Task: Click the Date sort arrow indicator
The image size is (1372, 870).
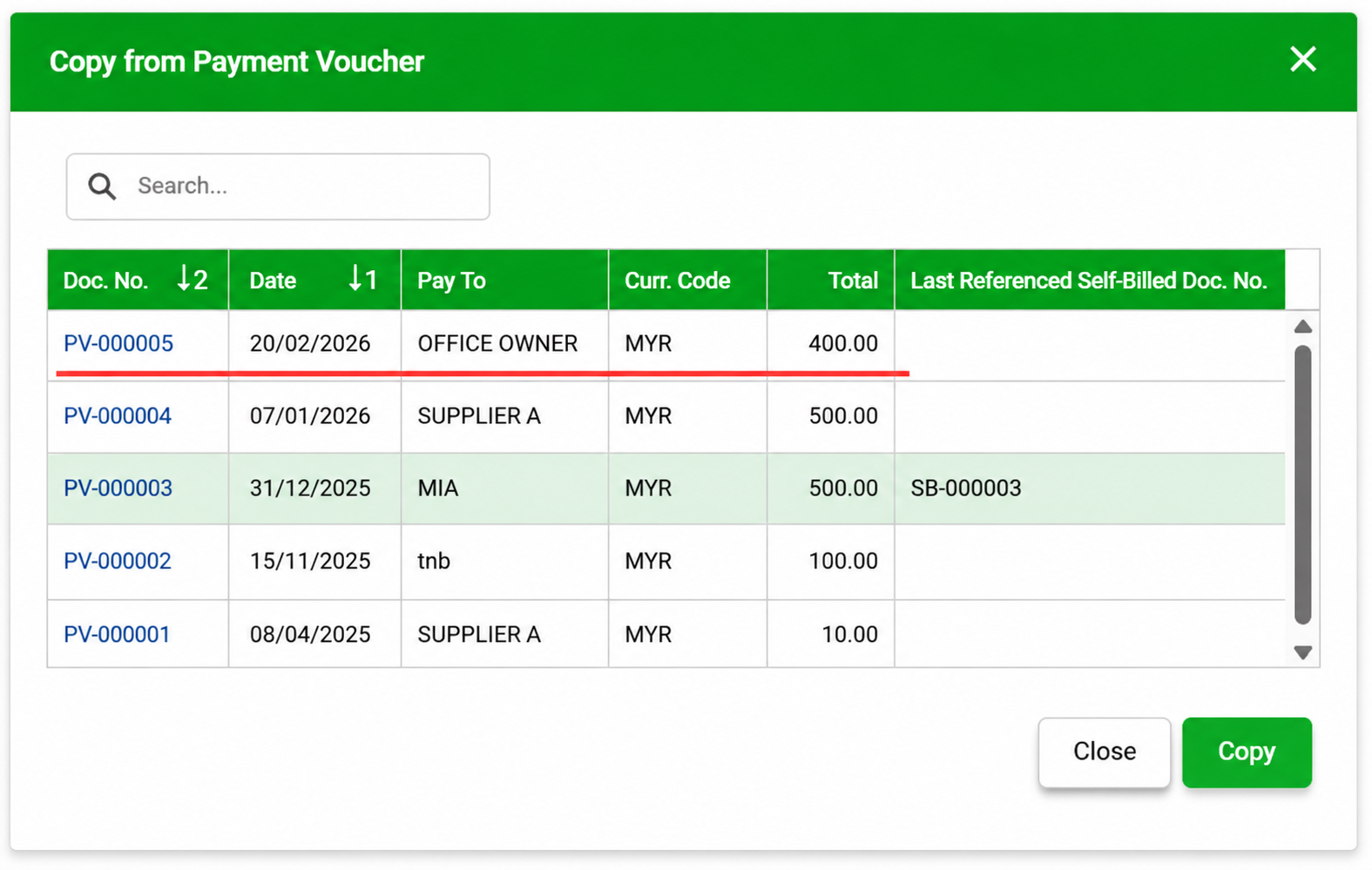Action: 363,280
